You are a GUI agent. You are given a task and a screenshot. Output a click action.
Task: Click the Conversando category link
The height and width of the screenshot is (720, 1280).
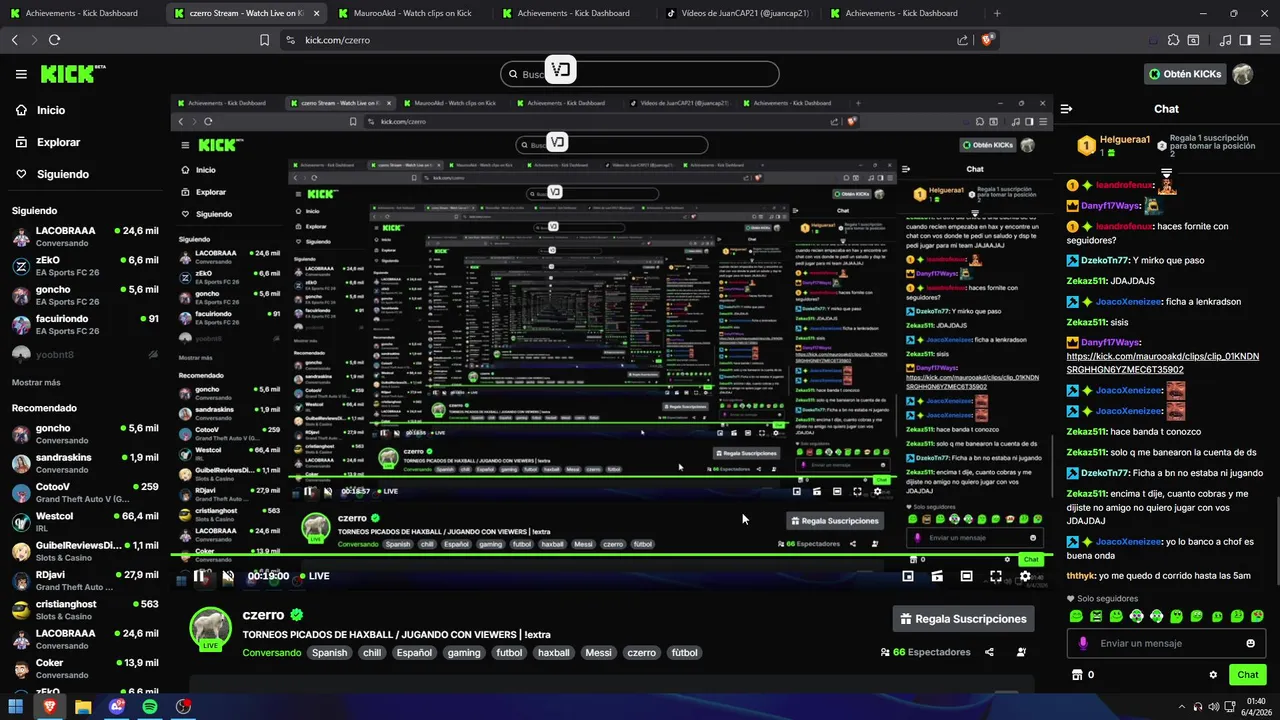271,653
